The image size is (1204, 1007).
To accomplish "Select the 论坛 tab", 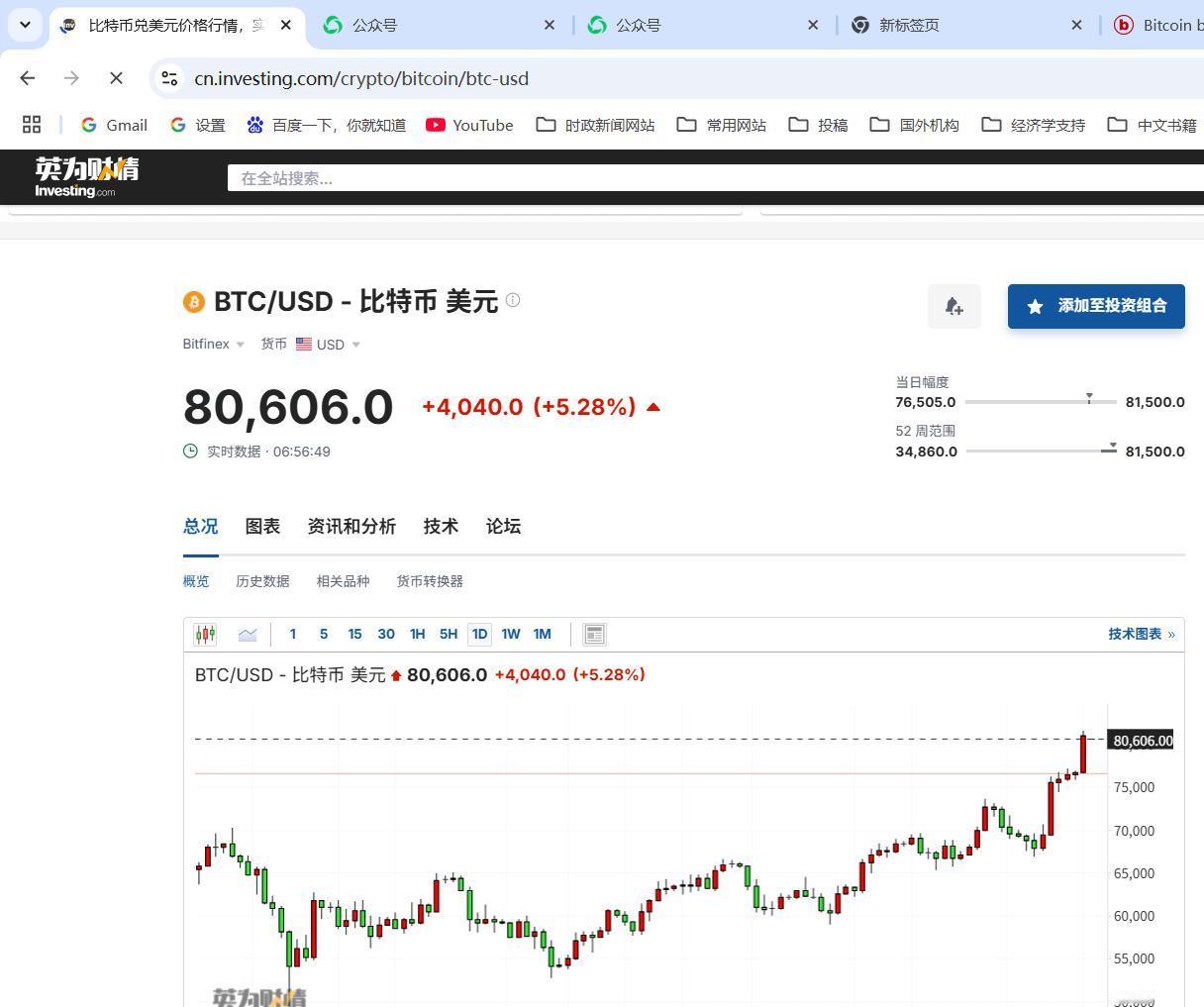I will pos(503,527).
